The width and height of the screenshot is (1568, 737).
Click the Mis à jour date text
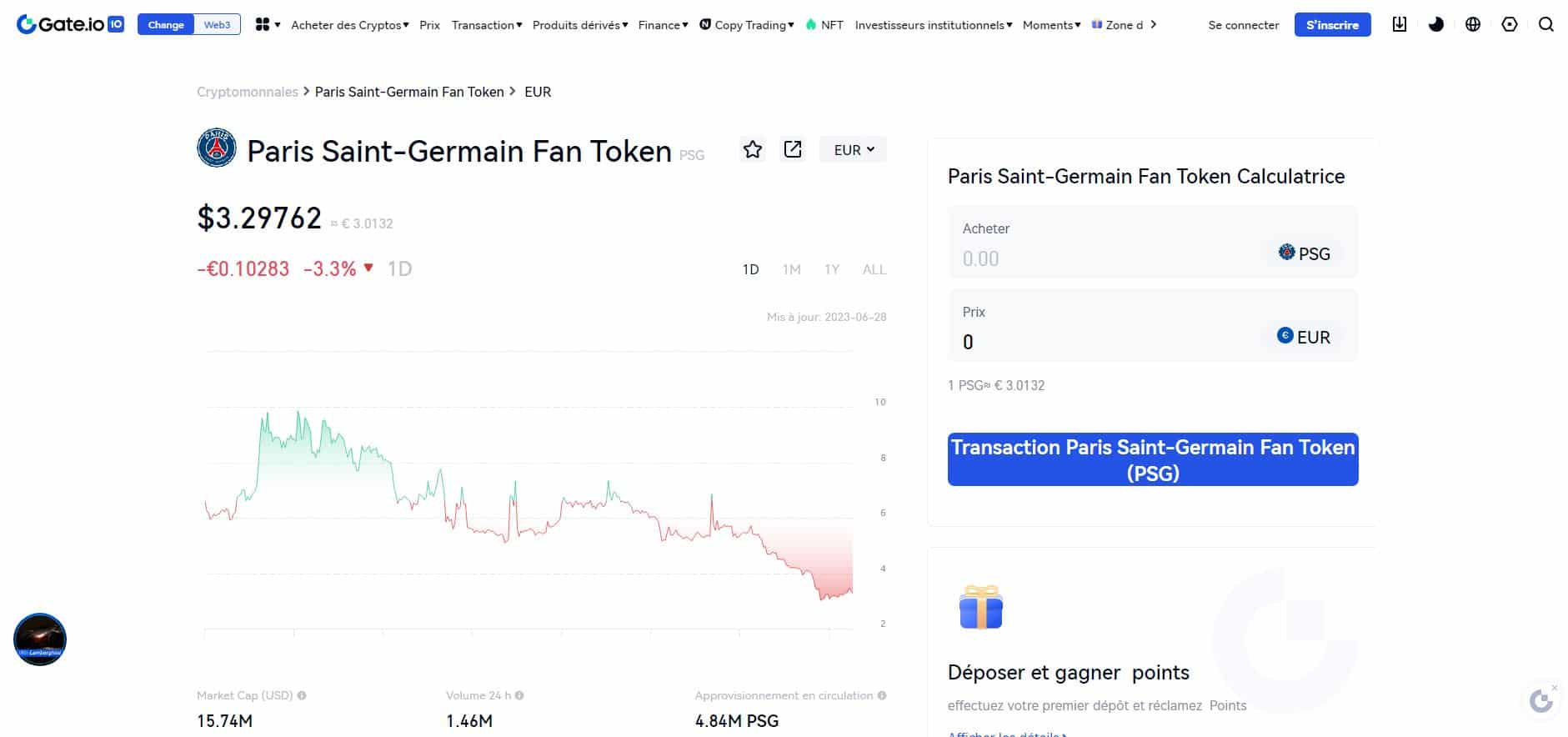827,317
